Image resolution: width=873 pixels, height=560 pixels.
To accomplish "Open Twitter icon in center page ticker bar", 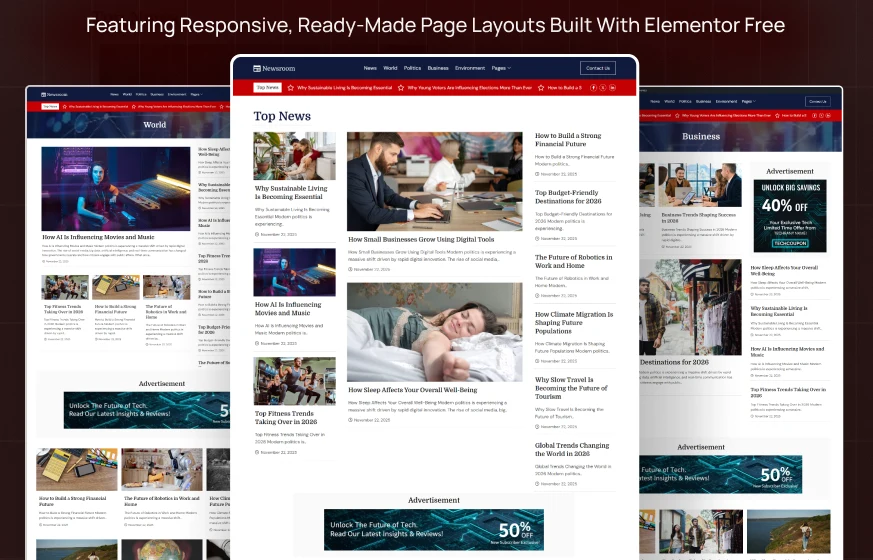I will [603, 88].
